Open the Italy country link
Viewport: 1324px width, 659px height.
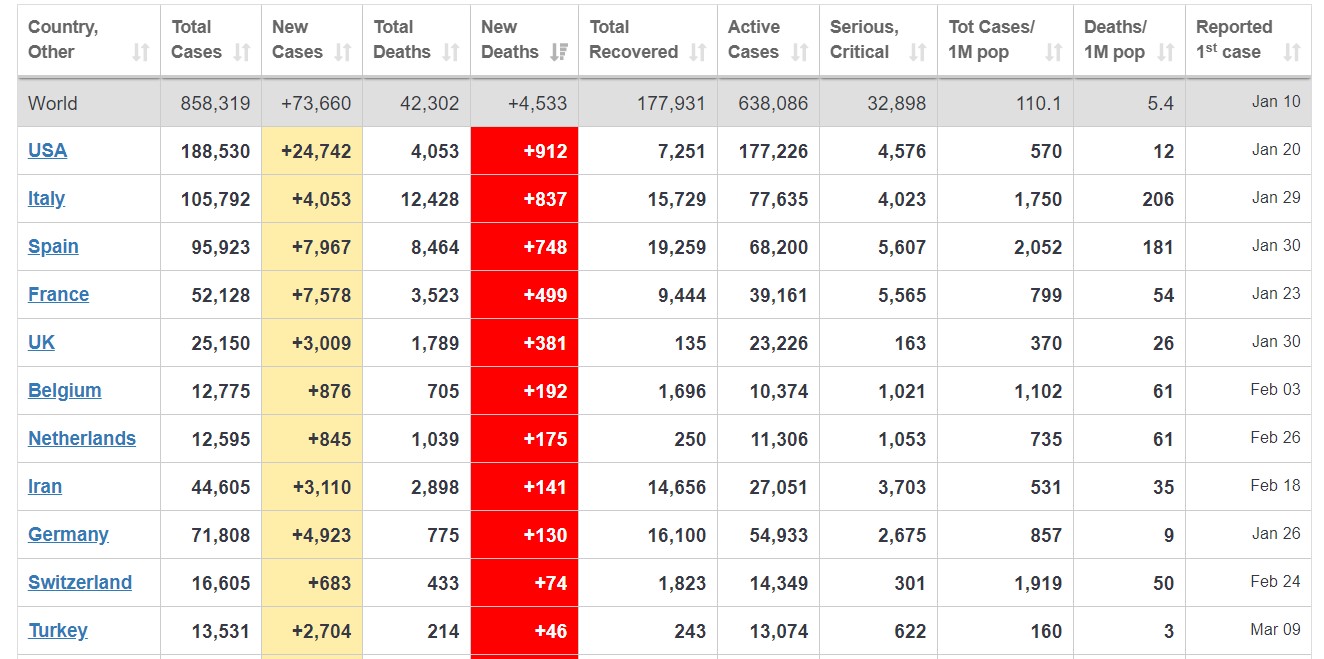(x=46, y=199)
